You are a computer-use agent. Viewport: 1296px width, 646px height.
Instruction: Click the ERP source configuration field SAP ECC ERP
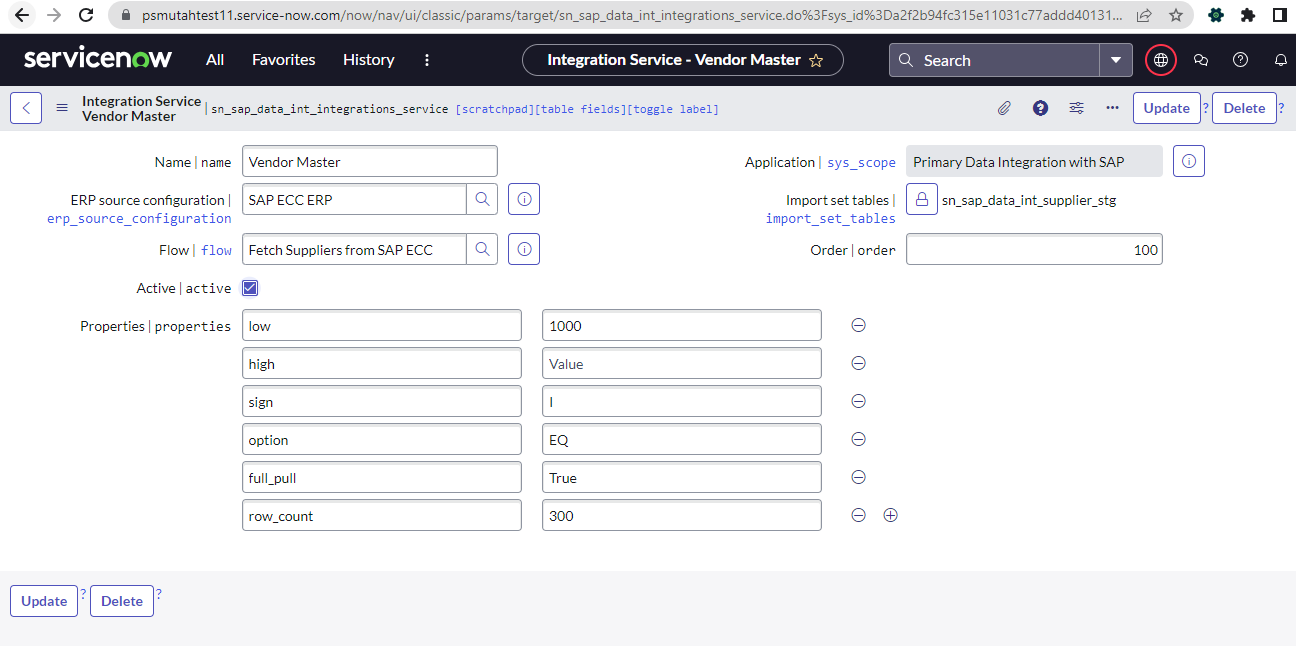click(x=354, y=200)
